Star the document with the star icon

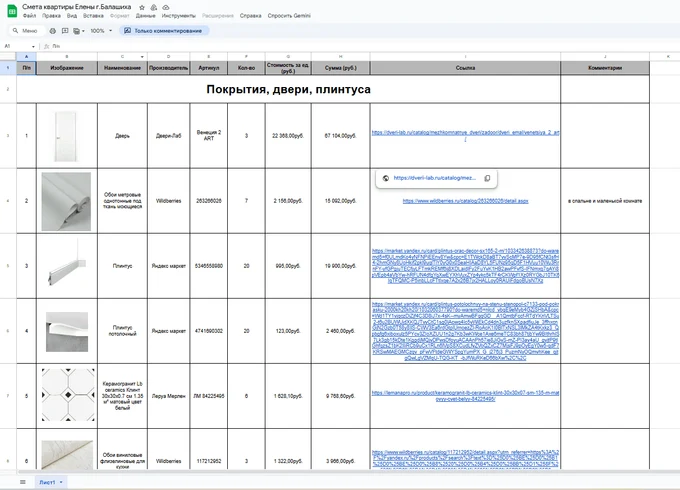click(x=142, y=7)
